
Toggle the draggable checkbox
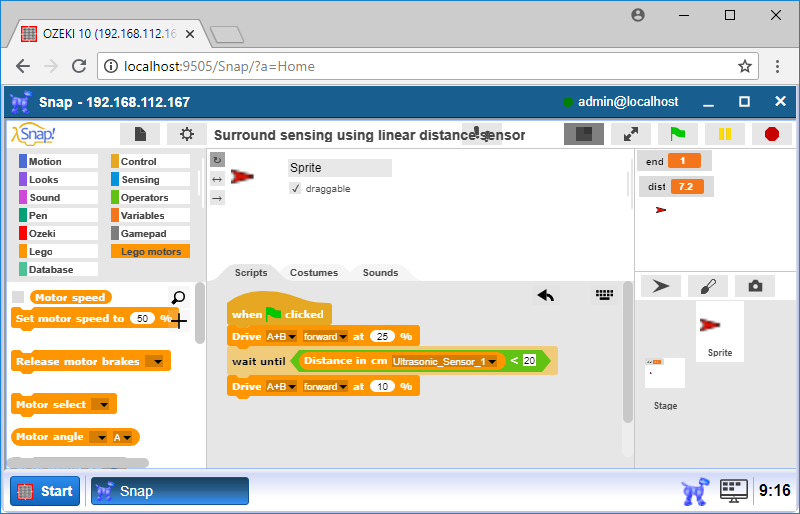coord(295,188)
